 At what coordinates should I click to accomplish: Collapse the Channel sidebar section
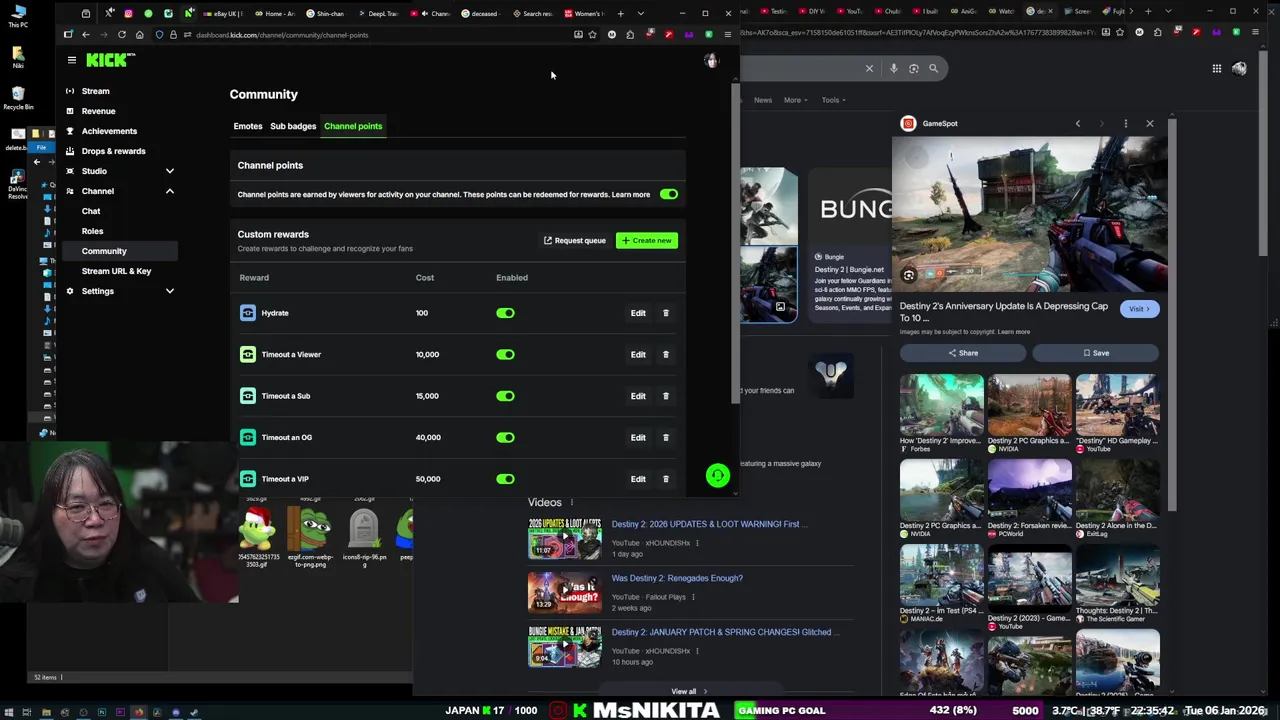(169, 191)
